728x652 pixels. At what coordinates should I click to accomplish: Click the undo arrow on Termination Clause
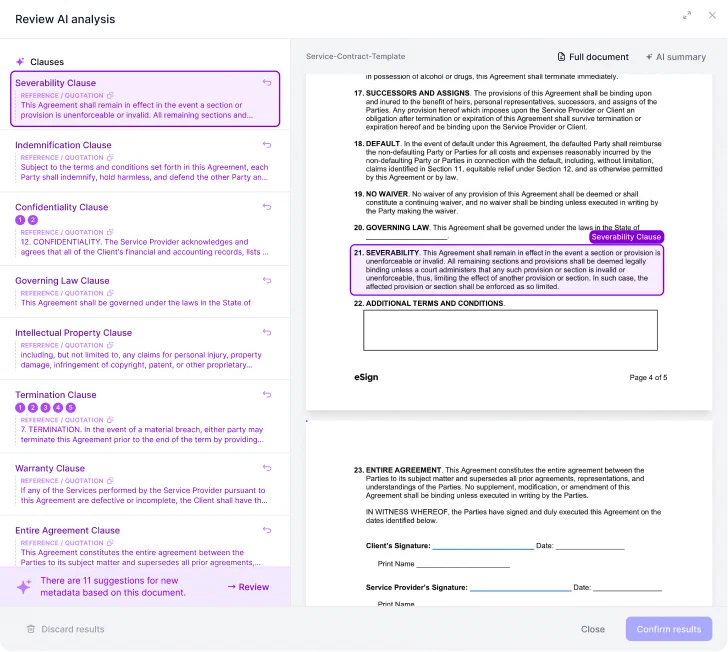(267, 395)
